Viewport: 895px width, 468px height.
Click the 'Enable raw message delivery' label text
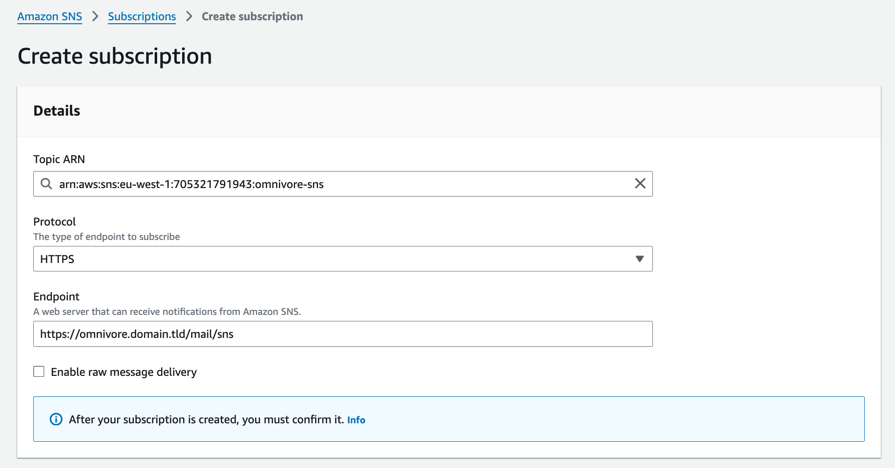123,372
